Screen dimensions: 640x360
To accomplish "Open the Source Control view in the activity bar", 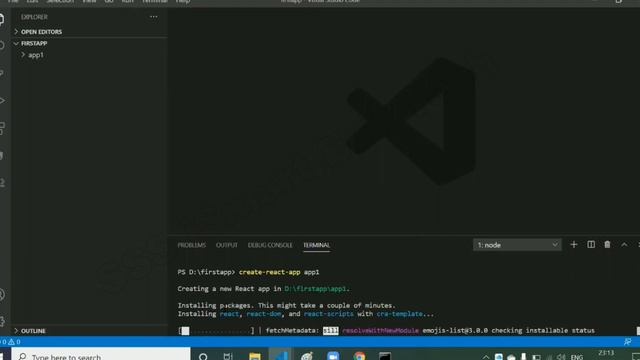I will tap(2, 73).
